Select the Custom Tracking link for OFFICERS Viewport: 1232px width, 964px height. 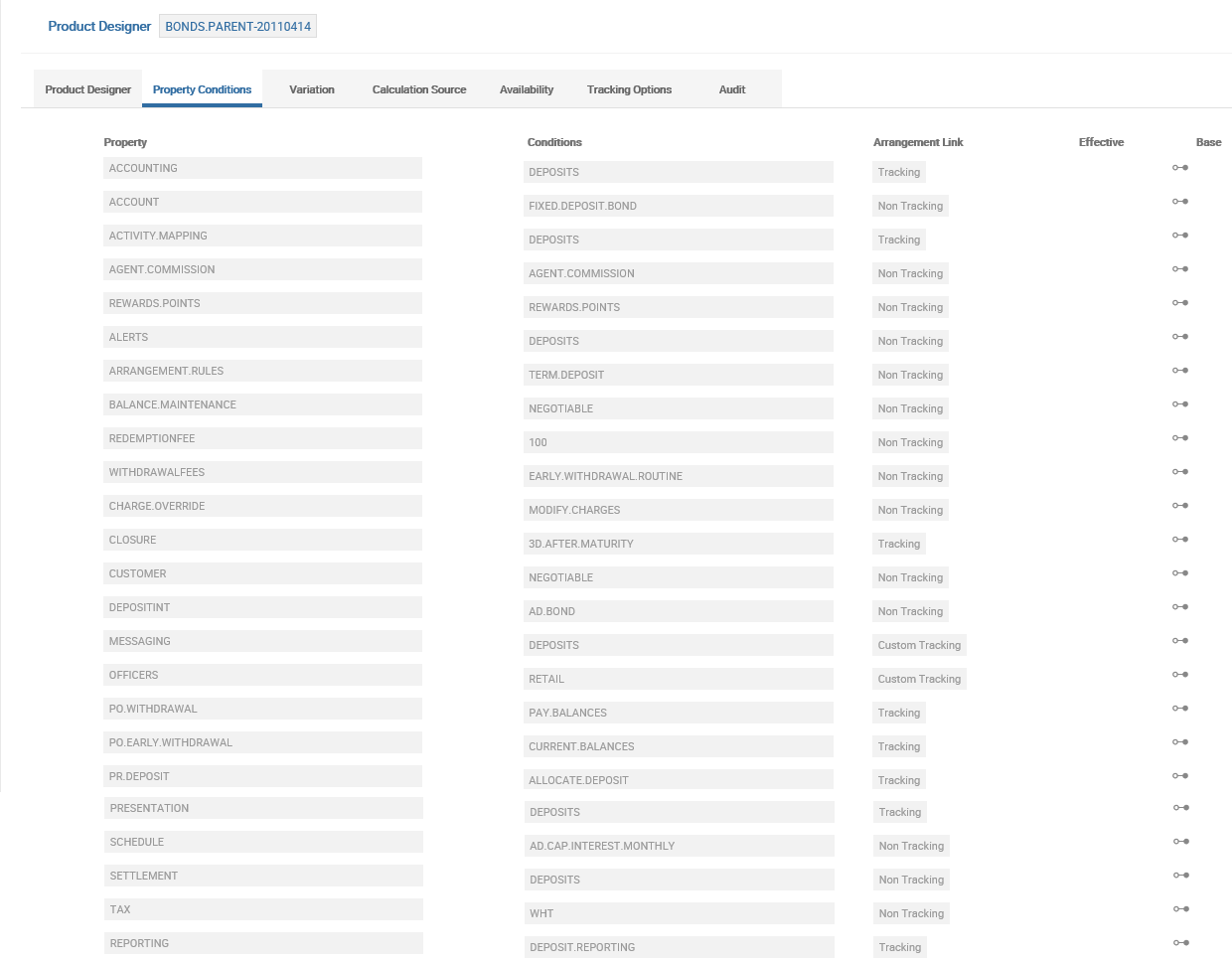(x=919, y=679)
